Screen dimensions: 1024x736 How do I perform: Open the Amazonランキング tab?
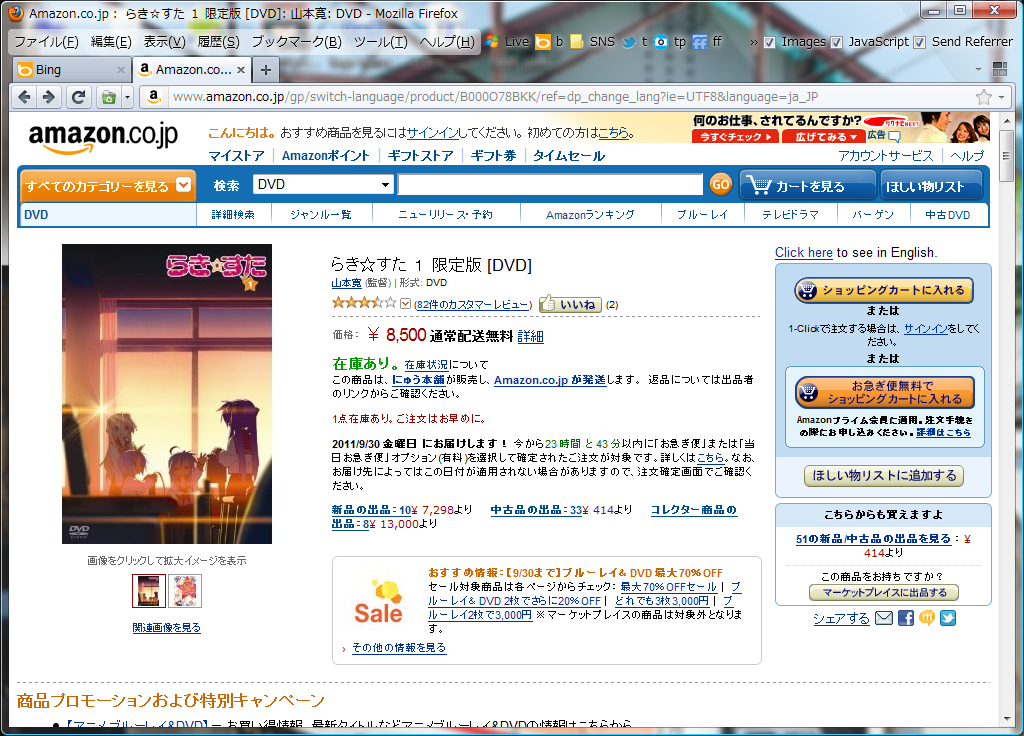tap(590, 214)
